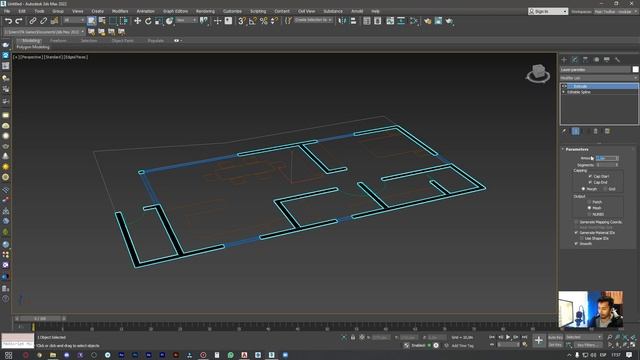Image resolution: width=640 pixels, height=360 pixels.
Task: Open the Workspaces selector dropdown
Action: pyautogui.click(x=615, y=11)
